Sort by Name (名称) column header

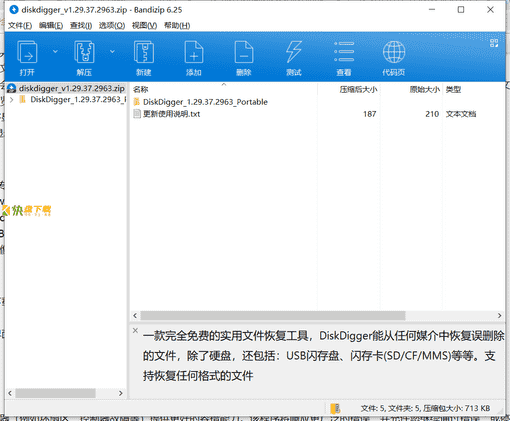pos(140,89)
